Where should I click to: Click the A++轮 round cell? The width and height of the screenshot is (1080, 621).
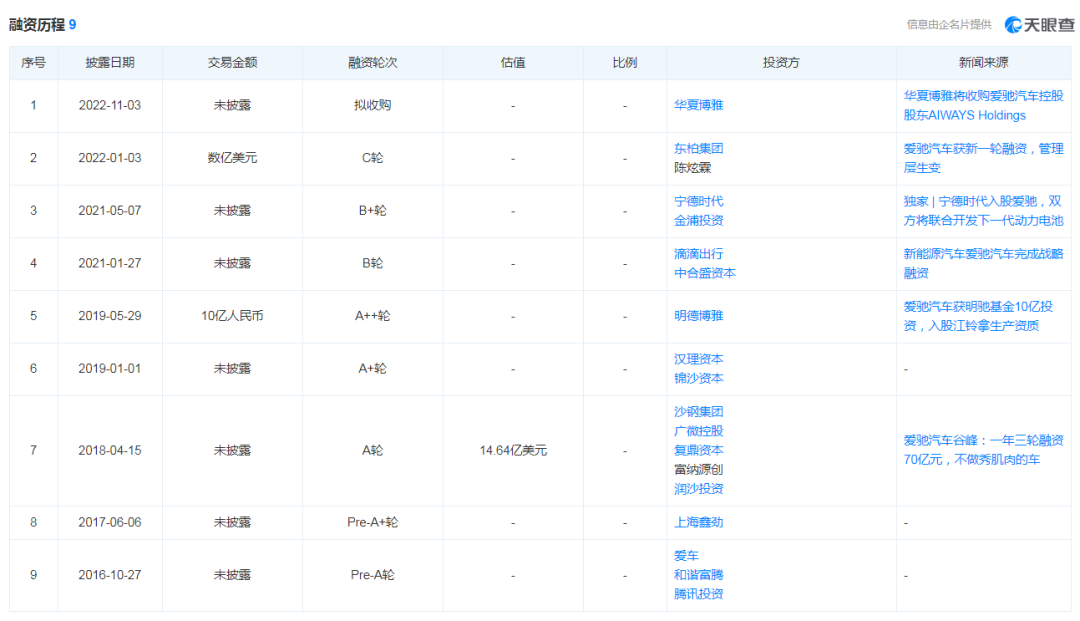373,316
